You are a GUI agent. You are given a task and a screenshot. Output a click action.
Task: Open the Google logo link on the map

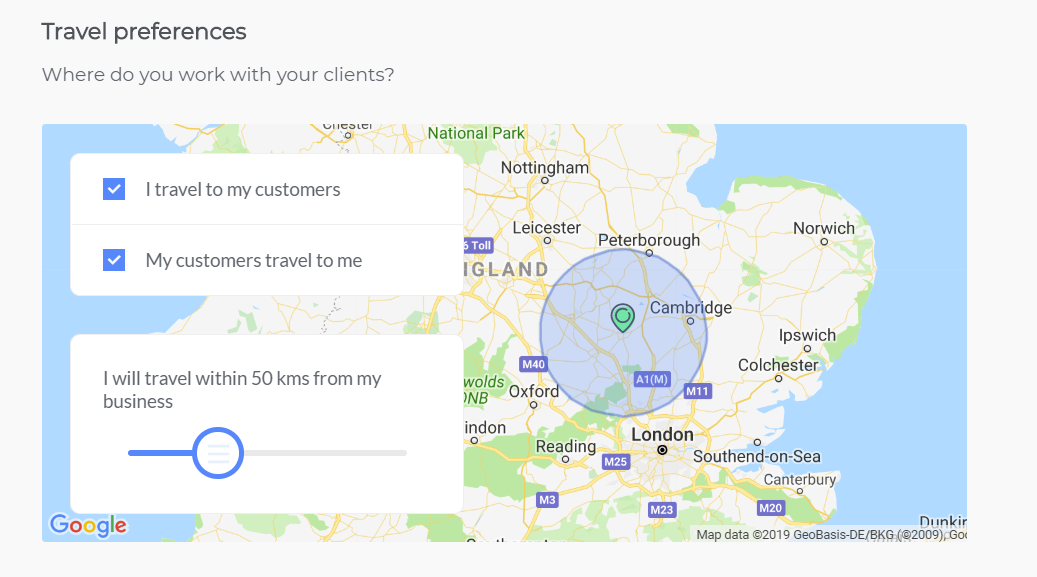[88, 525]
